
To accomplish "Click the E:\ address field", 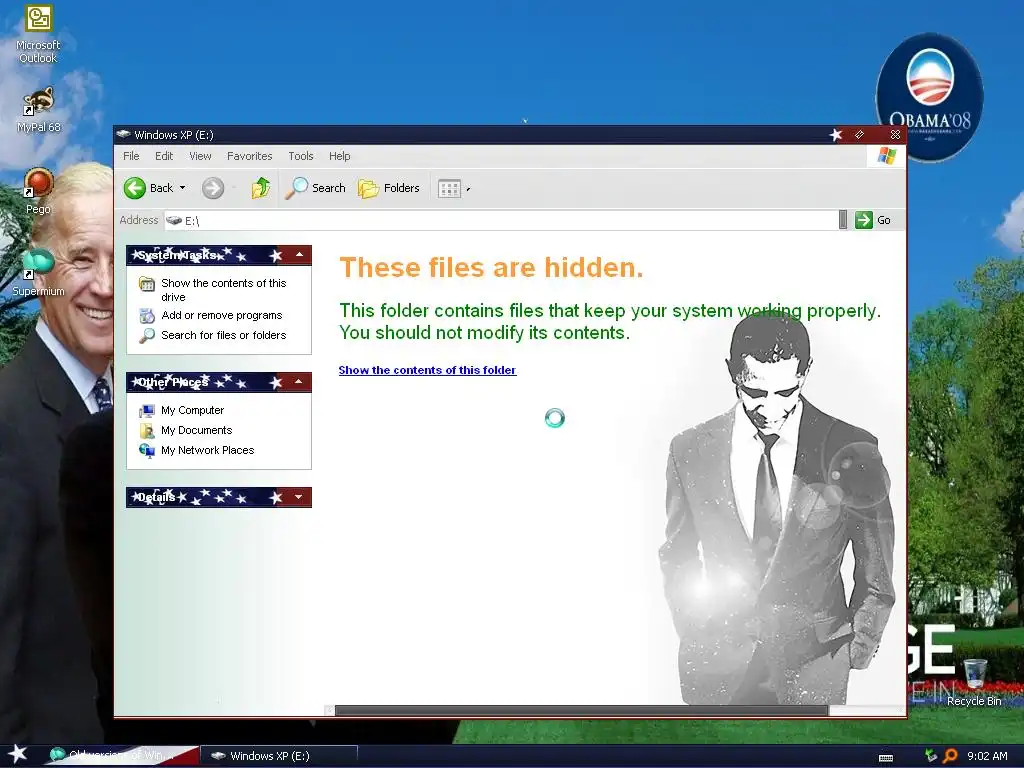I will (501, 220).
